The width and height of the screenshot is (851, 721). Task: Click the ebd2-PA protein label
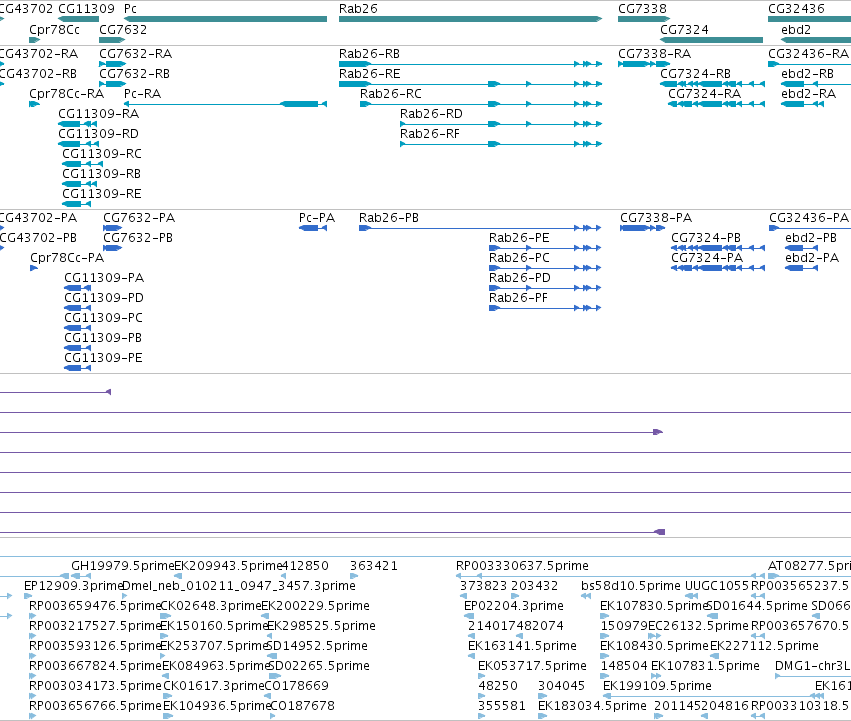click(812, 258)
